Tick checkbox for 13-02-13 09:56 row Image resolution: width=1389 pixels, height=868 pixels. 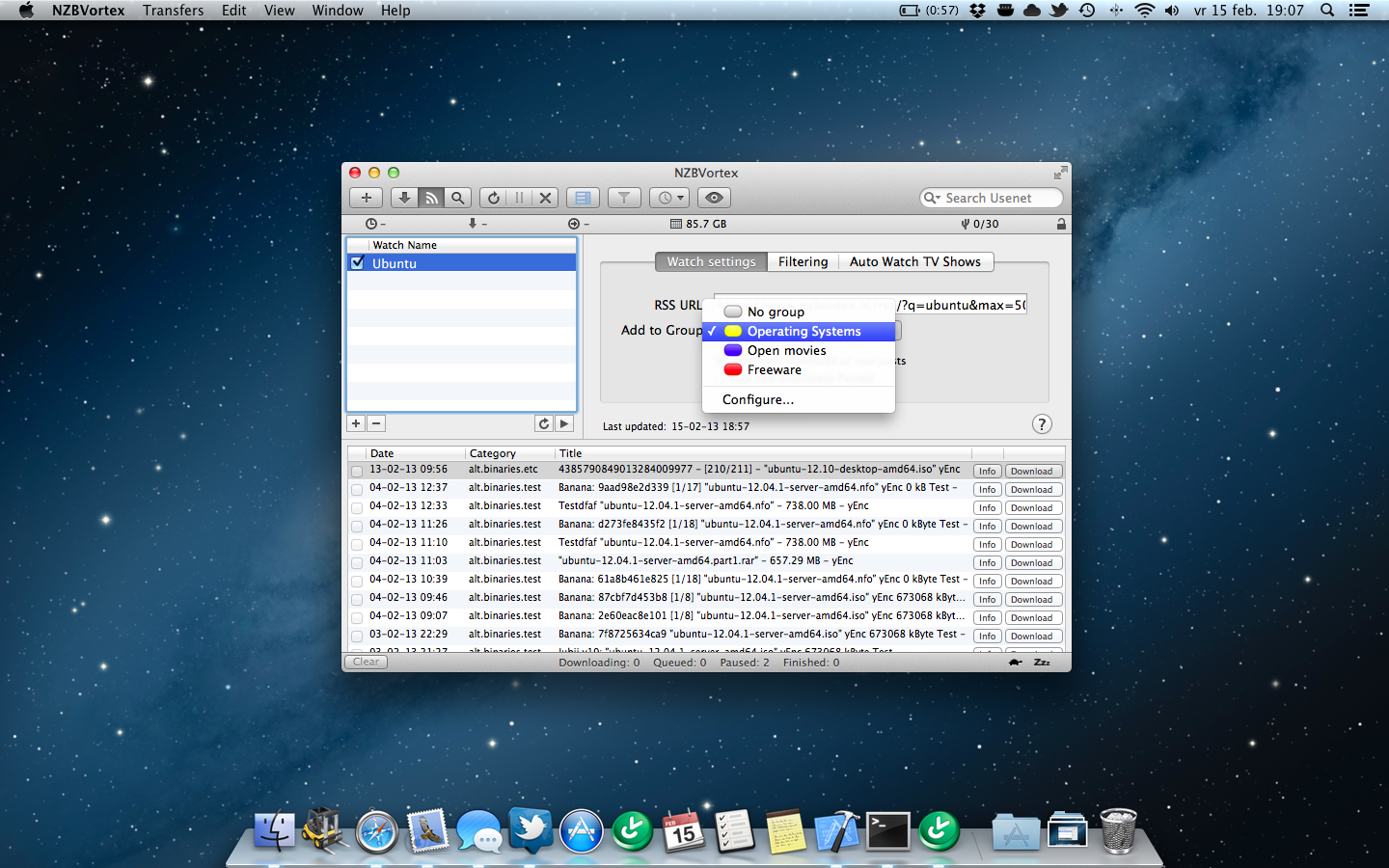[x=357, y=471]
